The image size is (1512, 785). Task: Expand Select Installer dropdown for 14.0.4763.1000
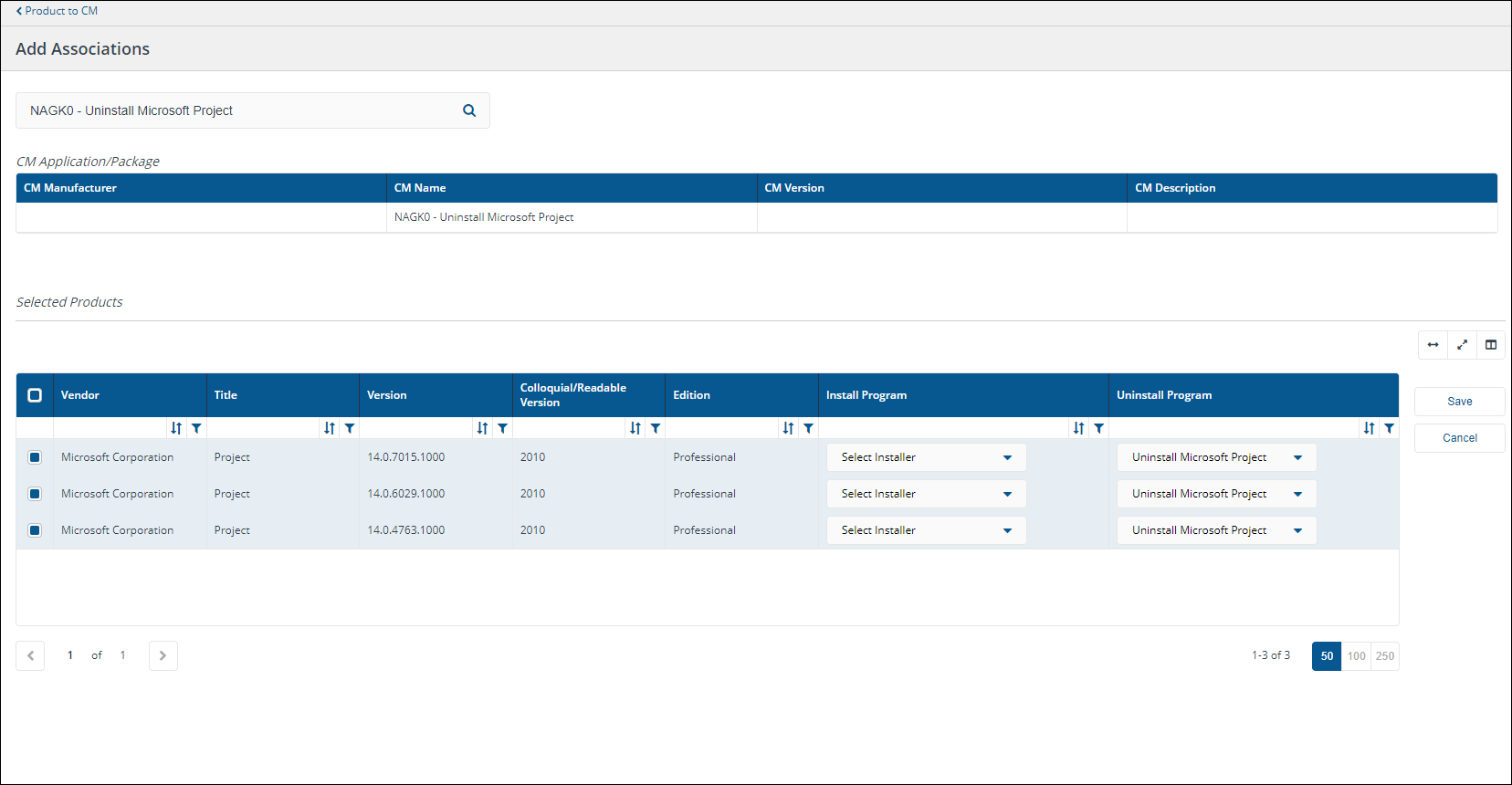pyautogui.click(x=926, y=530)
